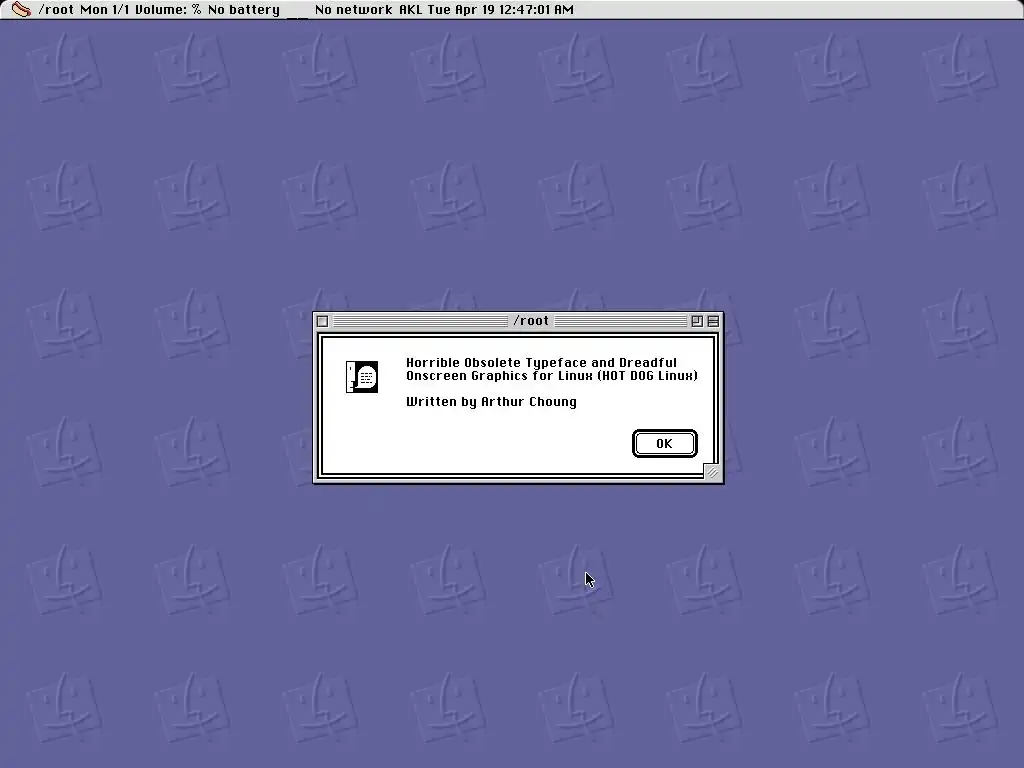The width and height of the screenshot is (1024, 768).
Task: Click the clock showing 12:47:01 AM
Action: [501, 10]
